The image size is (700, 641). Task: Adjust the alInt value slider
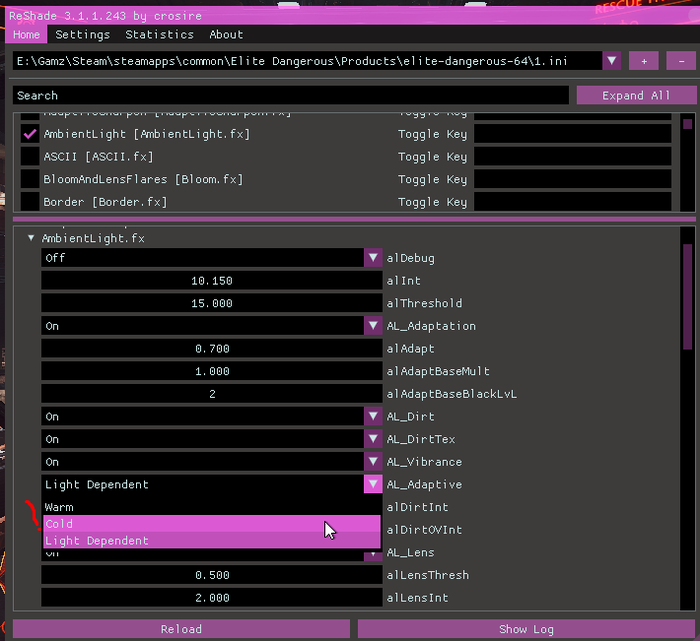210,281
